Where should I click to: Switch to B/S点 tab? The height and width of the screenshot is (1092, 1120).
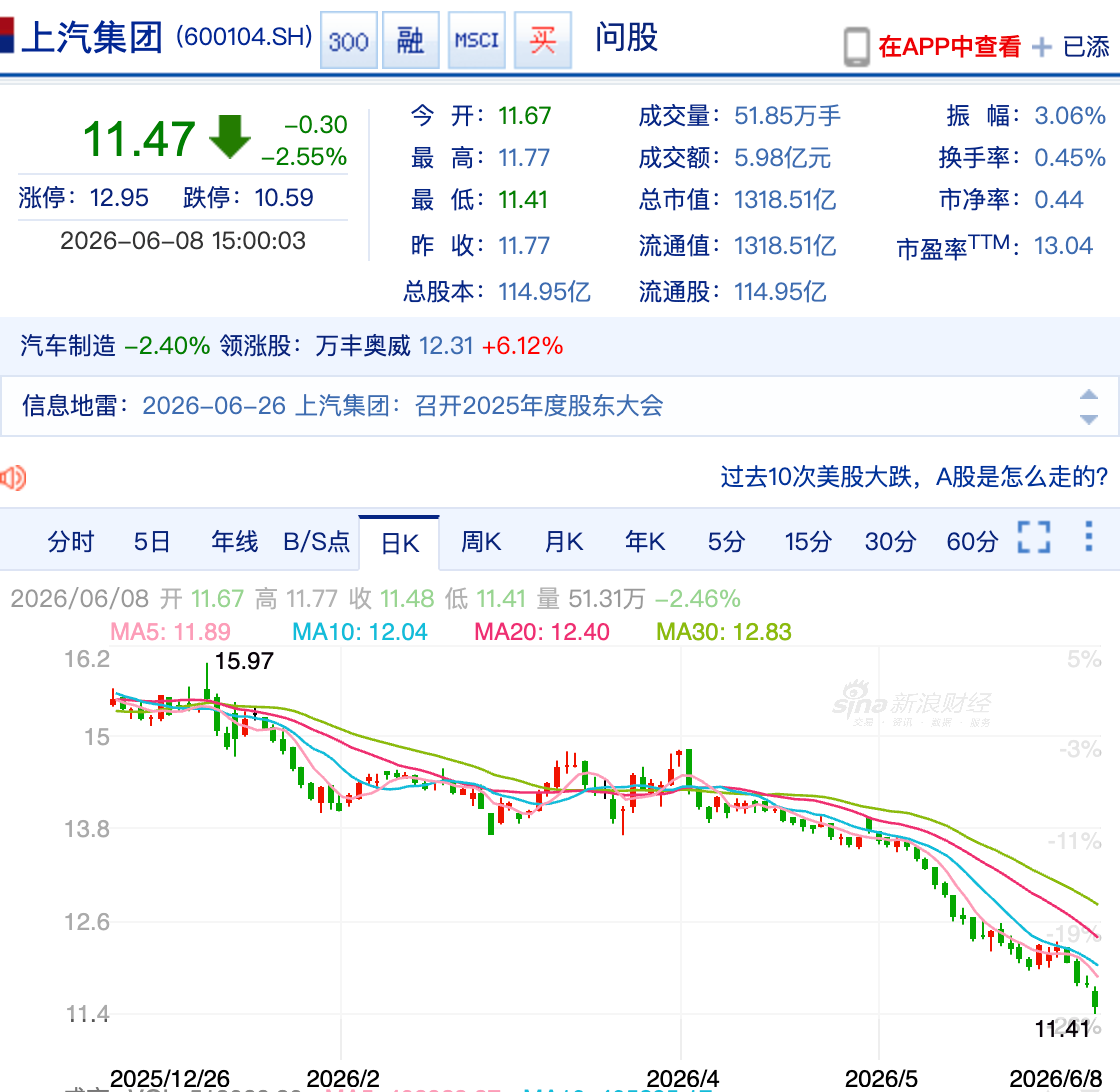(x=316, y=541)
